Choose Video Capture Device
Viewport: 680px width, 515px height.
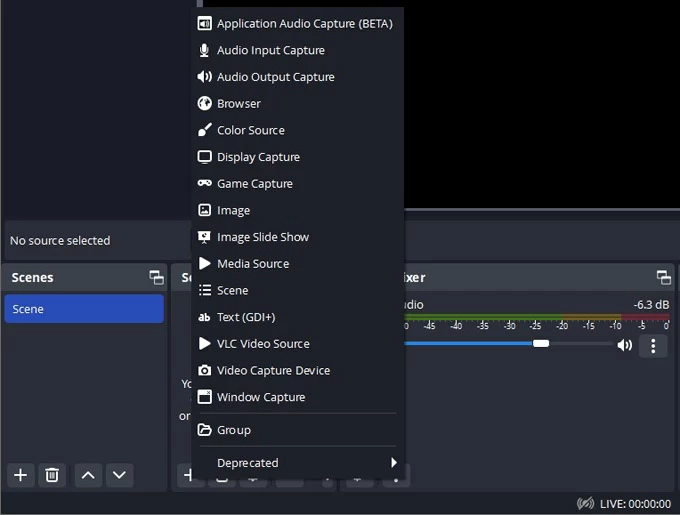(298, 371)
